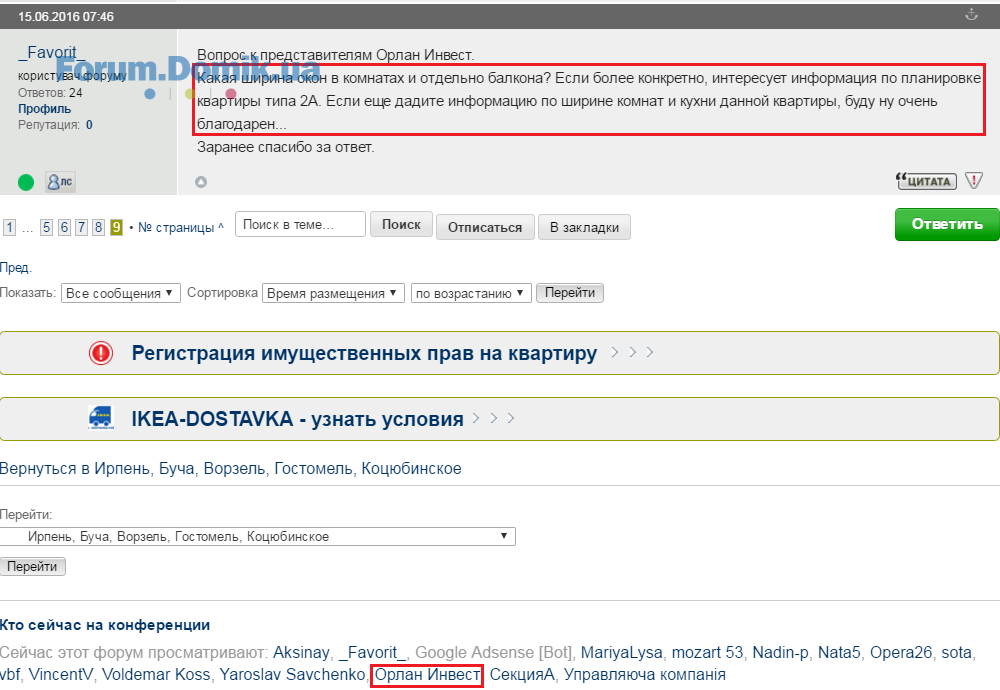The image size is (1000, 690).
Task: Click the green online status indicator
Action: 26,182
